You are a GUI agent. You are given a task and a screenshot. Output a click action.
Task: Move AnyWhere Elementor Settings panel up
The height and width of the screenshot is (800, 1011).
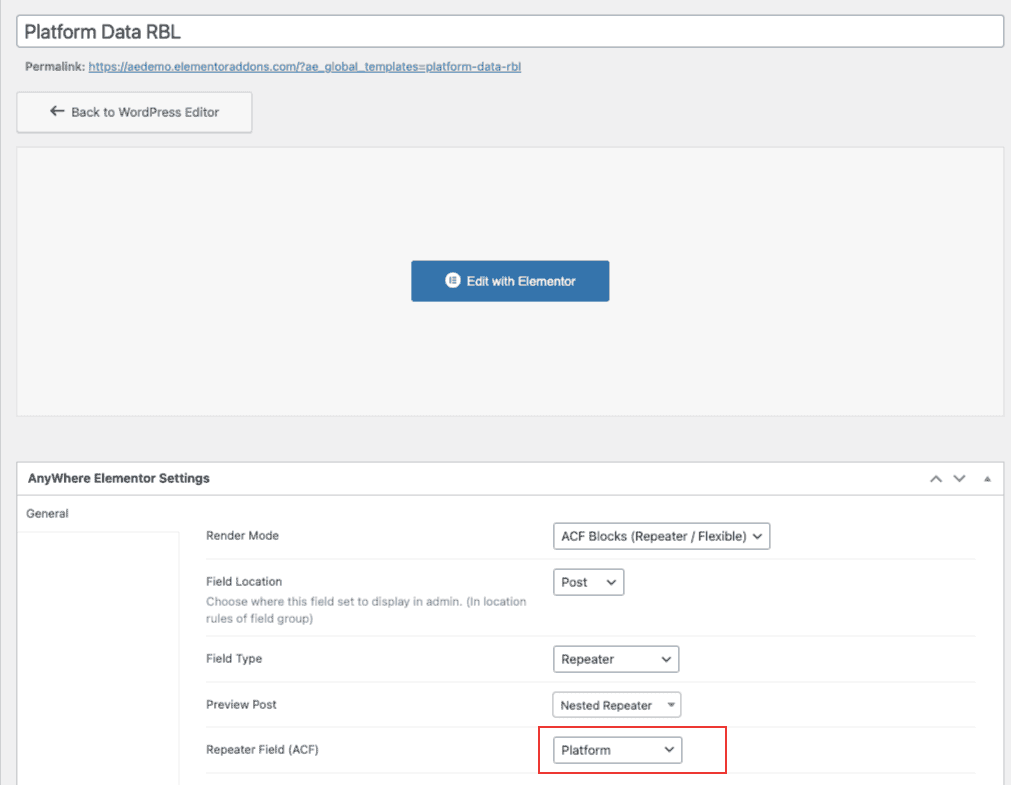tap(936, 478)
